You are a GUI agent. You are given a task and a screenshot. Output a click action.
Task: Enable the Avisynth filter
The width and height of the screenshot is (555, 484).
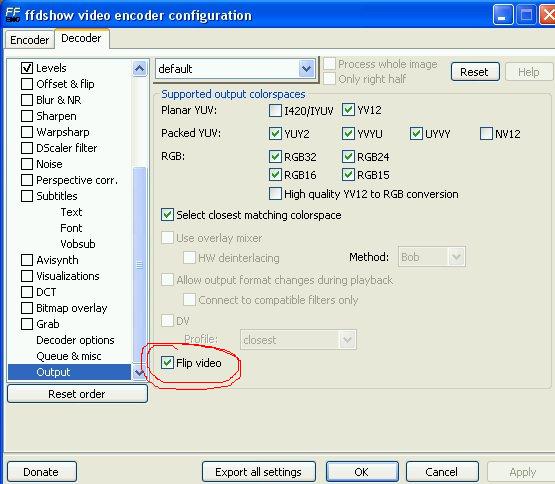pos(27,260)
